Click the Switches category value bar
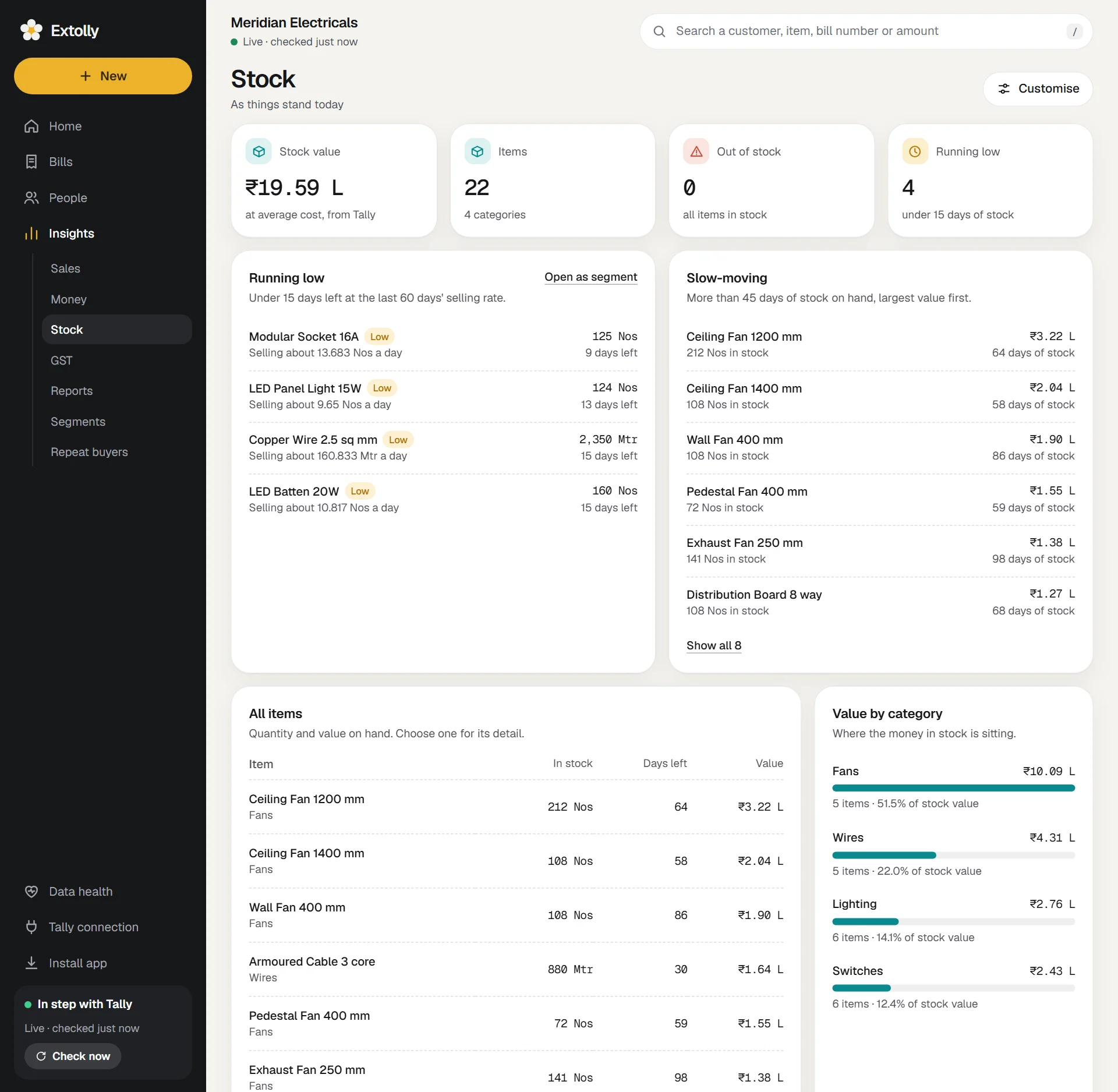1118x1092 pixels. point(953,988)
